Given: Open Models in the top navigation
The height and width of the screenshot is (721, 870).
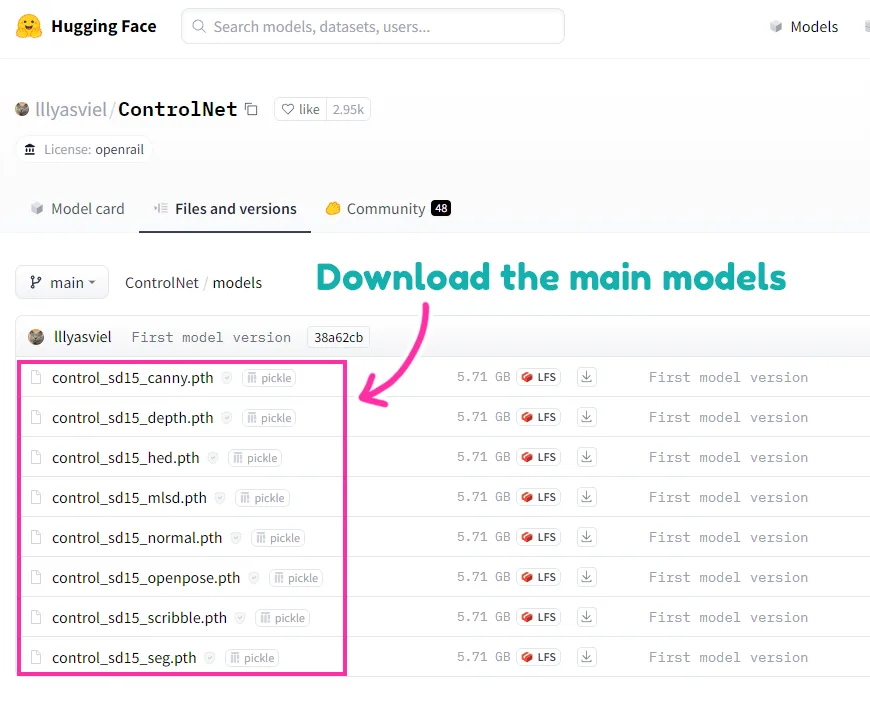Looking at the screenshot, I should pos(804,27).
